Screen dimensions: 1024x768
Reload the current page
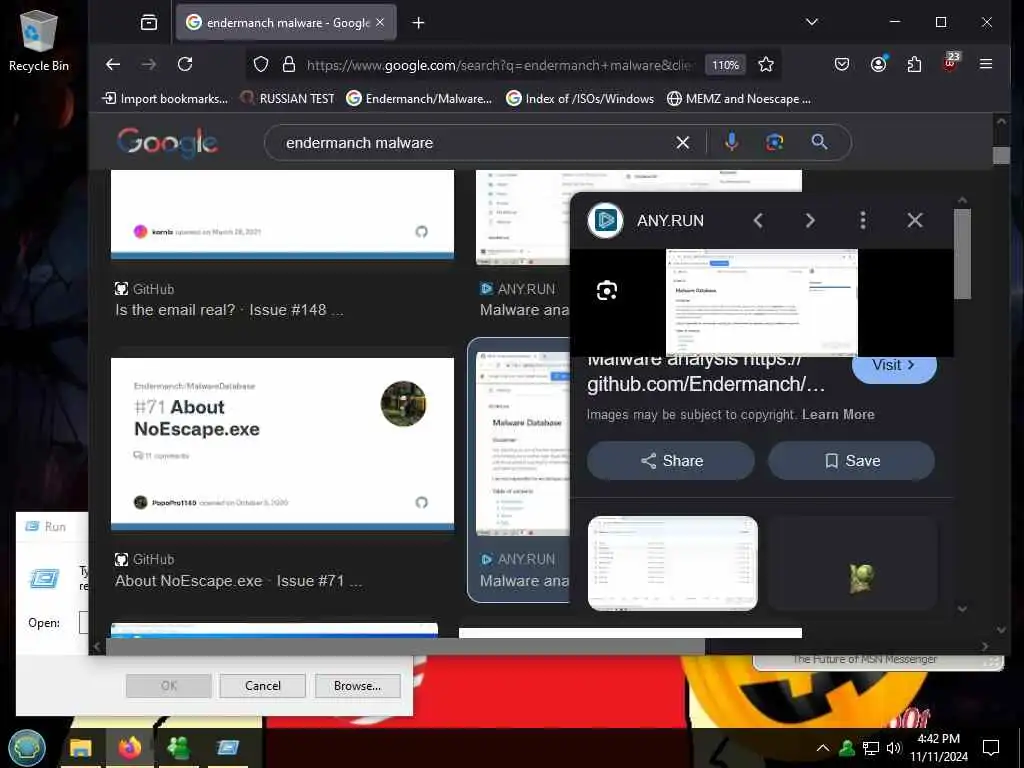185,64
